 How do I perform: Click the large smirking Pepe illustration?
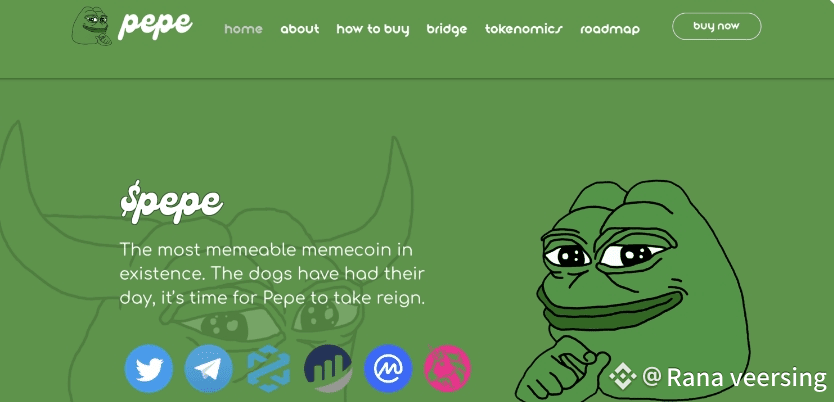point(633,290)
